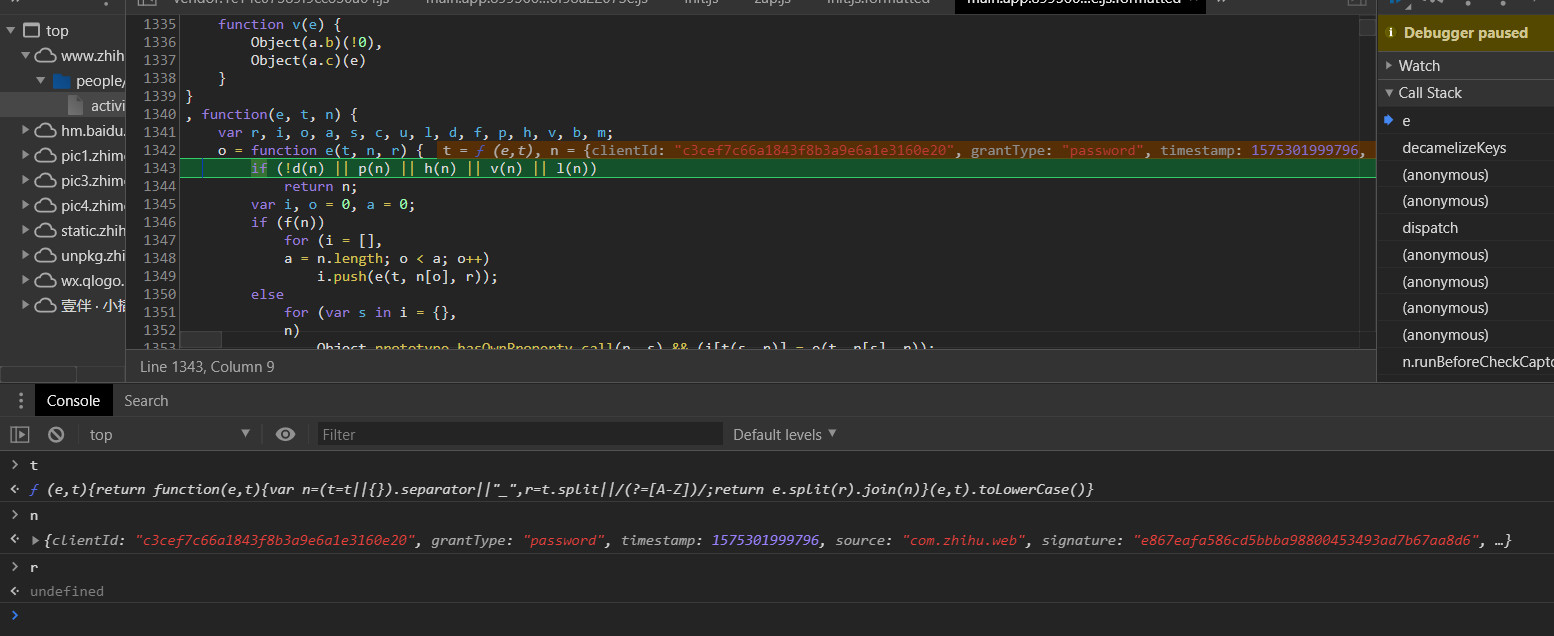Screen dimensions: 1554x636
Task: Clear the console output
Action: coord(56,434)
